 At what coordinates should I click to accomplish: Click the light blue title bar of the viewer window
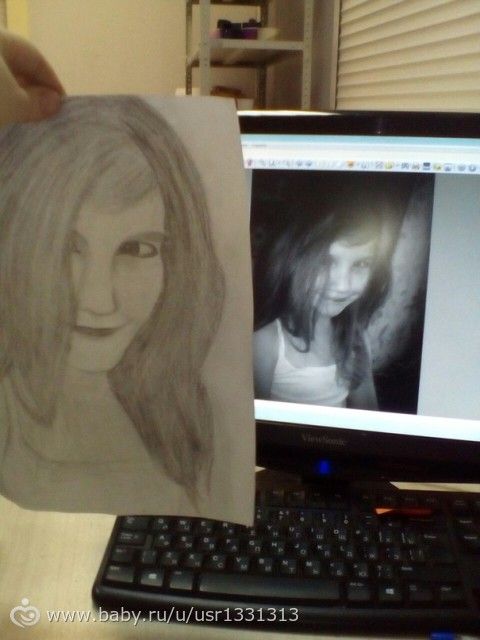[x=360, y=139]
